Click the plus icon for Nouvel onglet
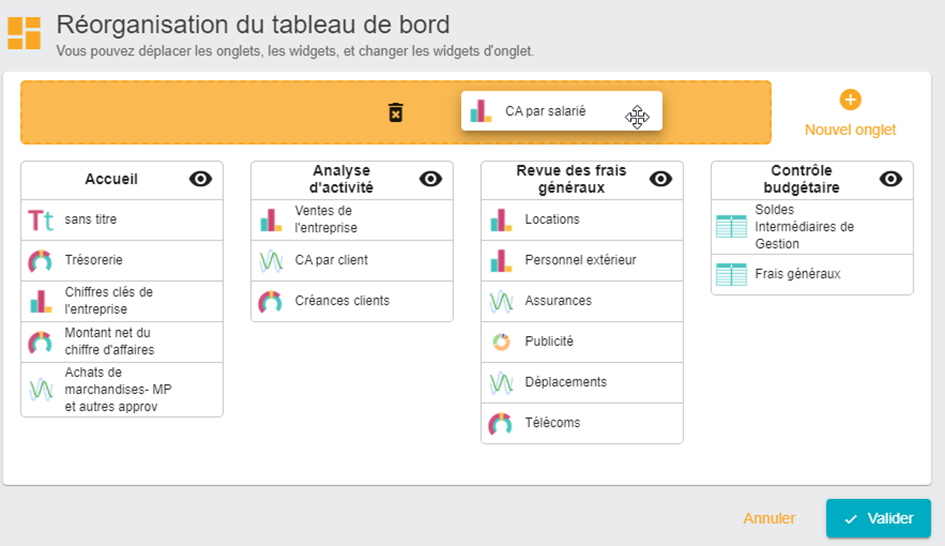 [850, 100]
